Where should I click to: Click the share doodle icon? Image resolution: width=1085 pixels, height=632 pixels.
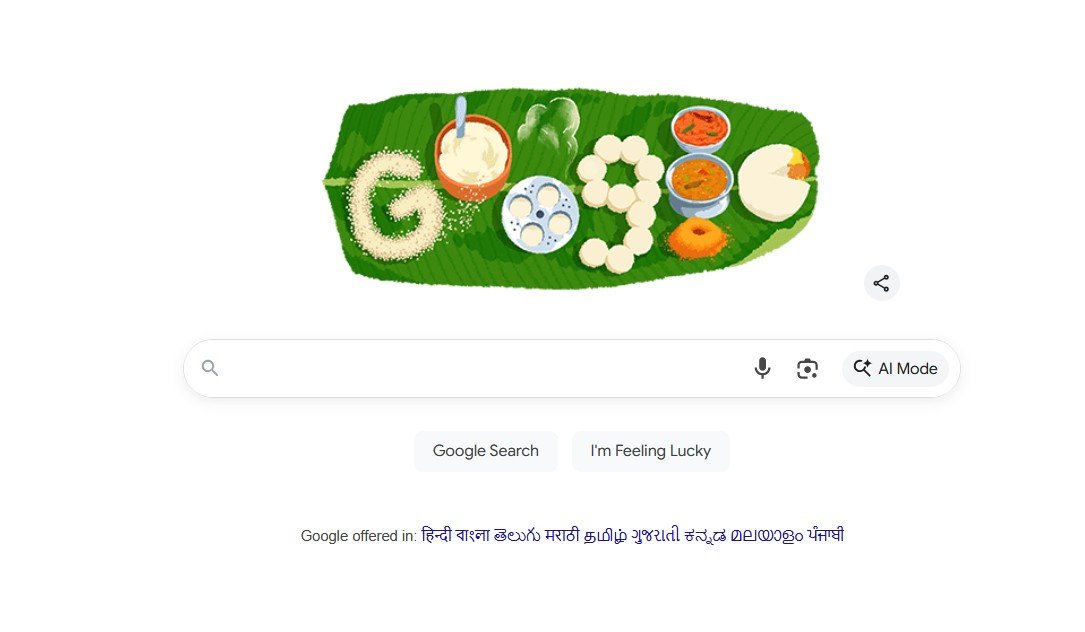(882, 283)
